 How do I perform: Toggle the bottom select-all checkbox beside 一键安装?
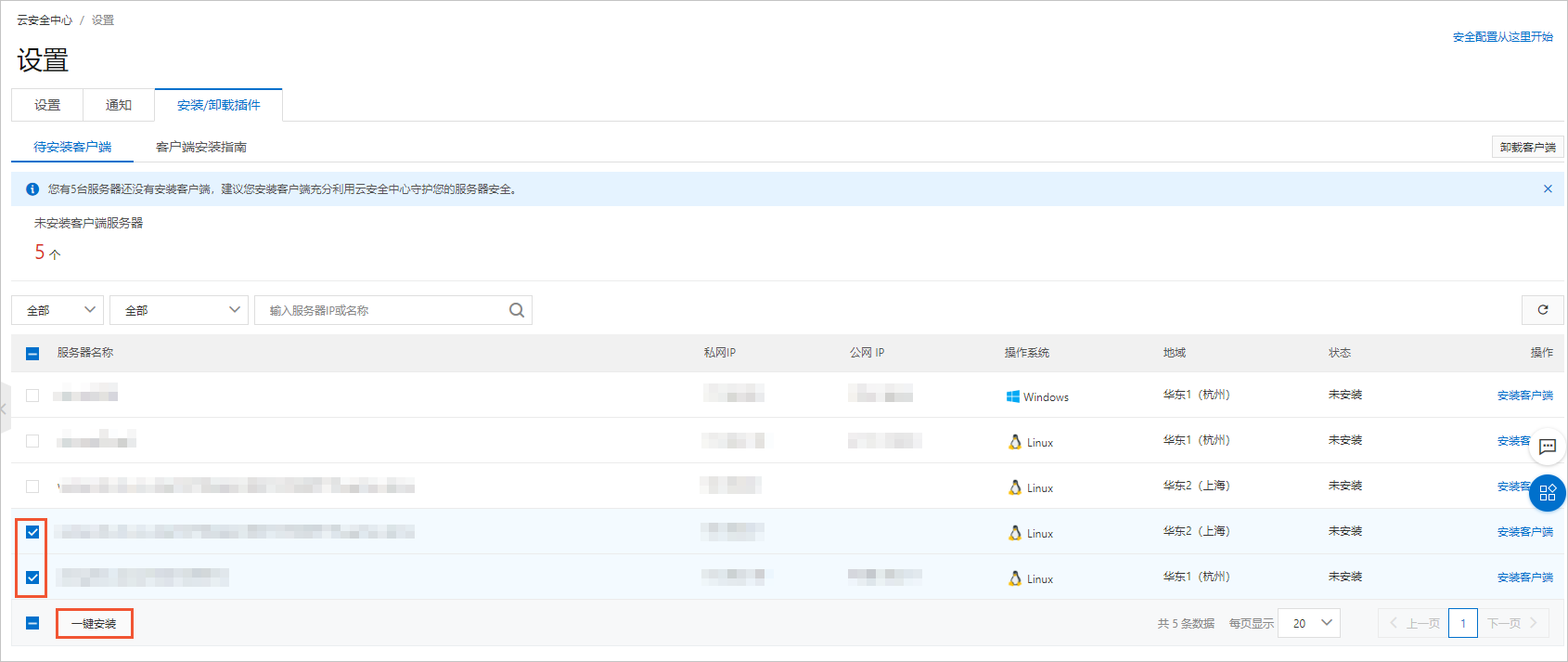click(x=32, y=623)
